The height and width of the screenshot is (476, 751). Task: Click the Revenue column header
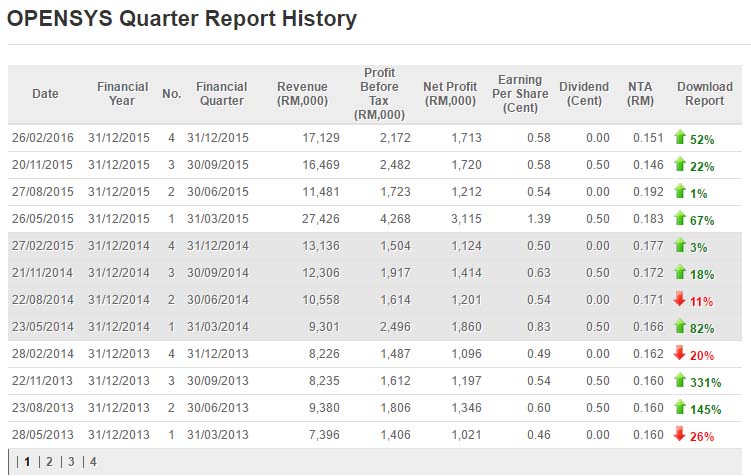tap(302, 94)
